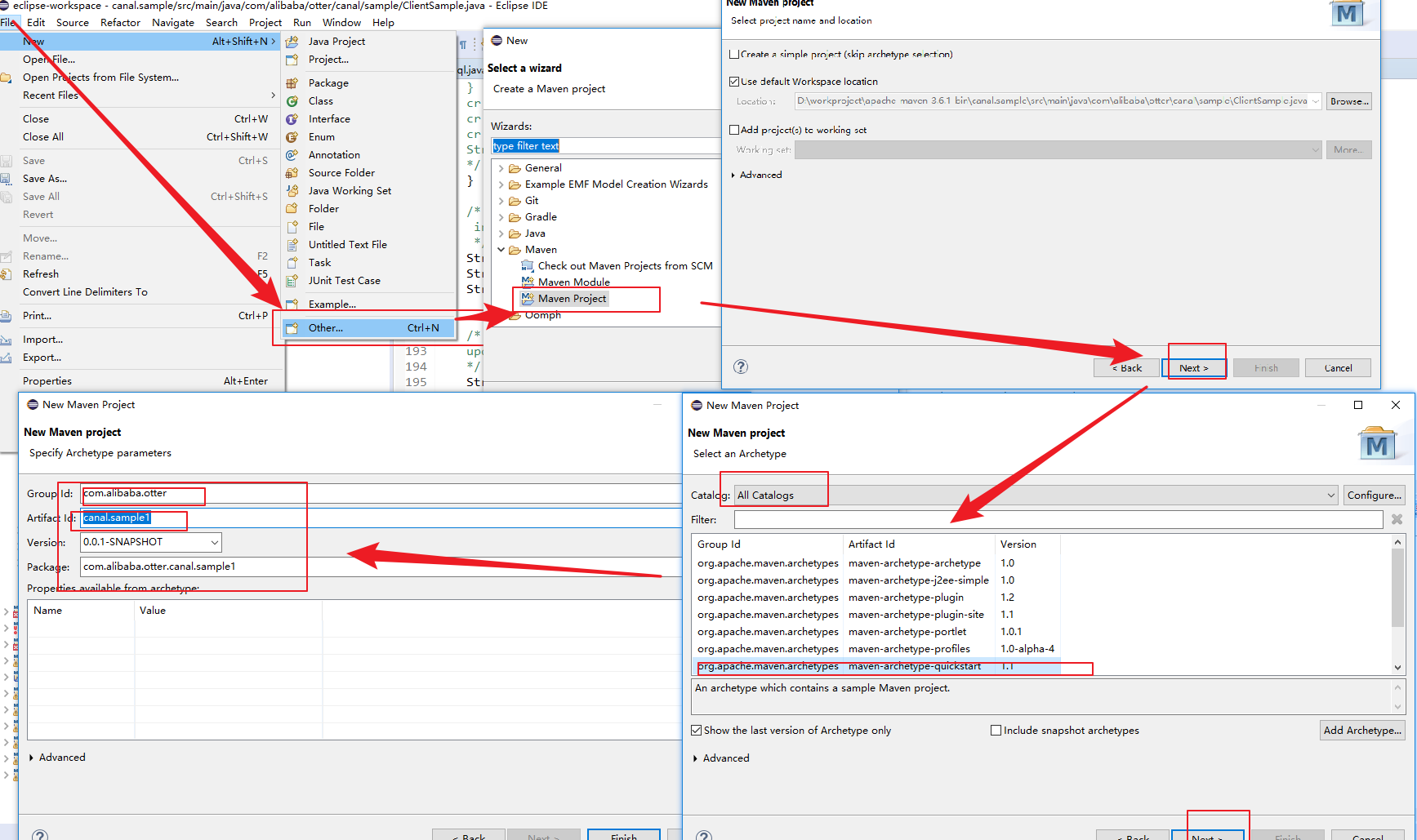Toggle Show the last version of Archetype only
The image size is (1417, 840).
pos(697,731)
